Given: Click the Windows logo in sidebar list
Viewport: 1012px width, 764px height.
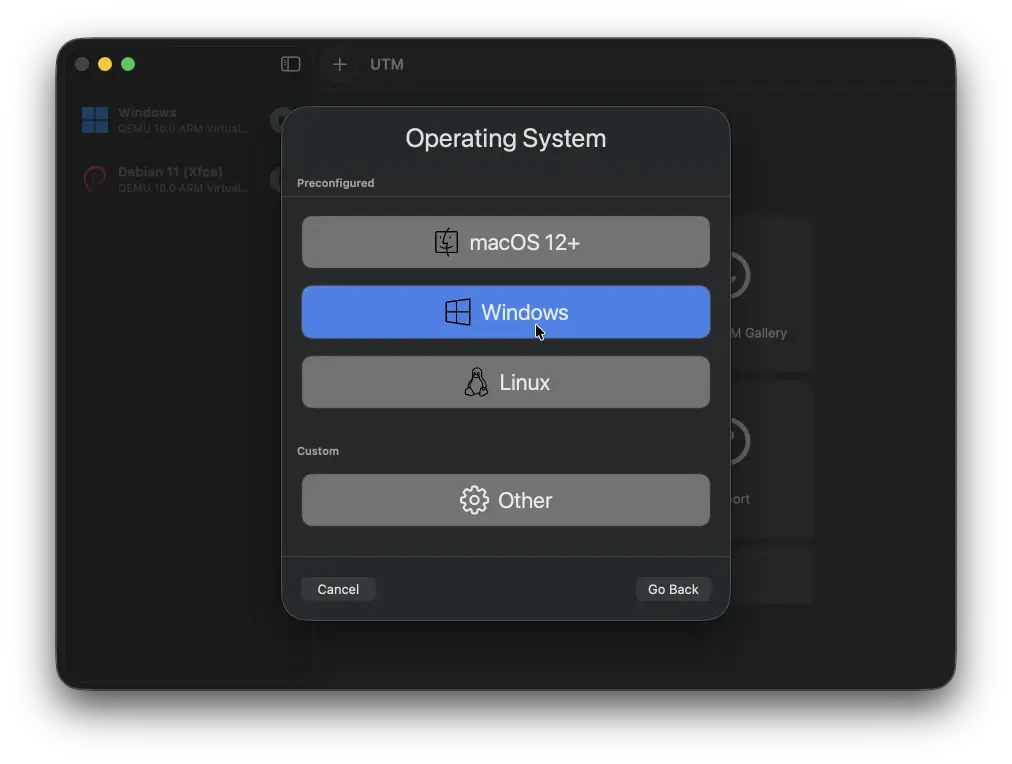Looking at the screenshot, I should point(95,120).
